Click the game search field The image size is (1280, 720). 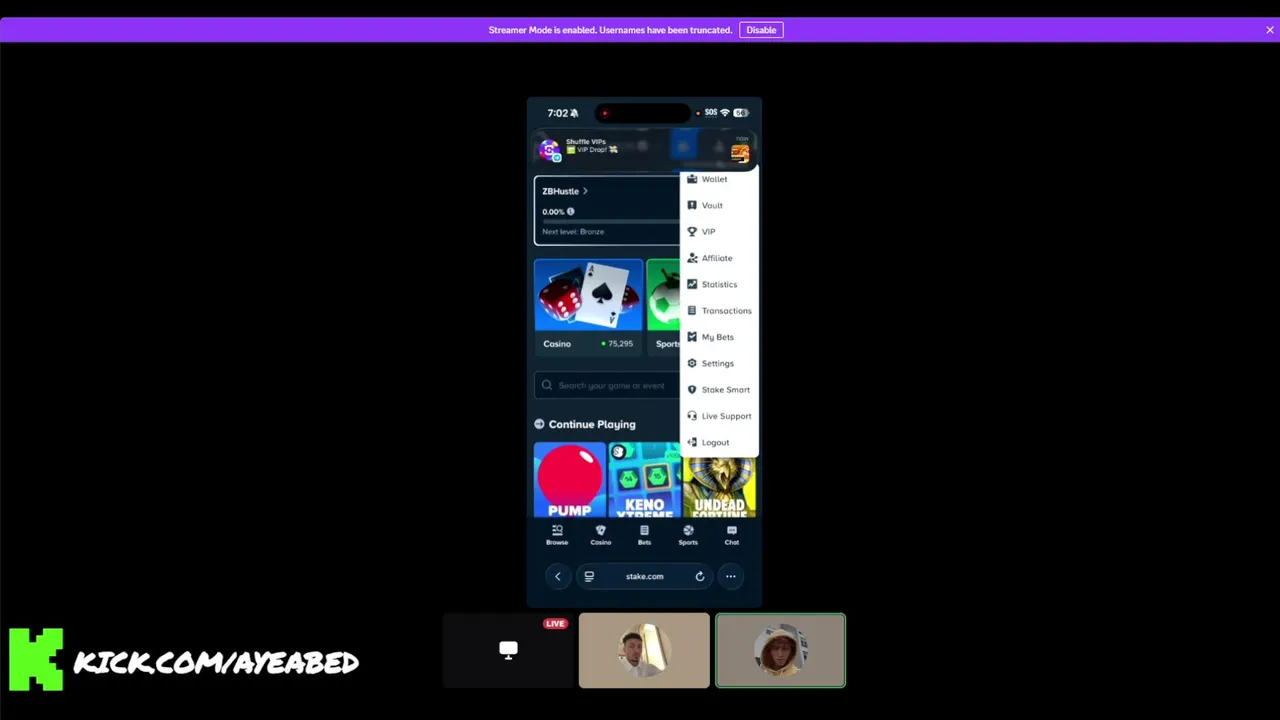tap(607, 385)
